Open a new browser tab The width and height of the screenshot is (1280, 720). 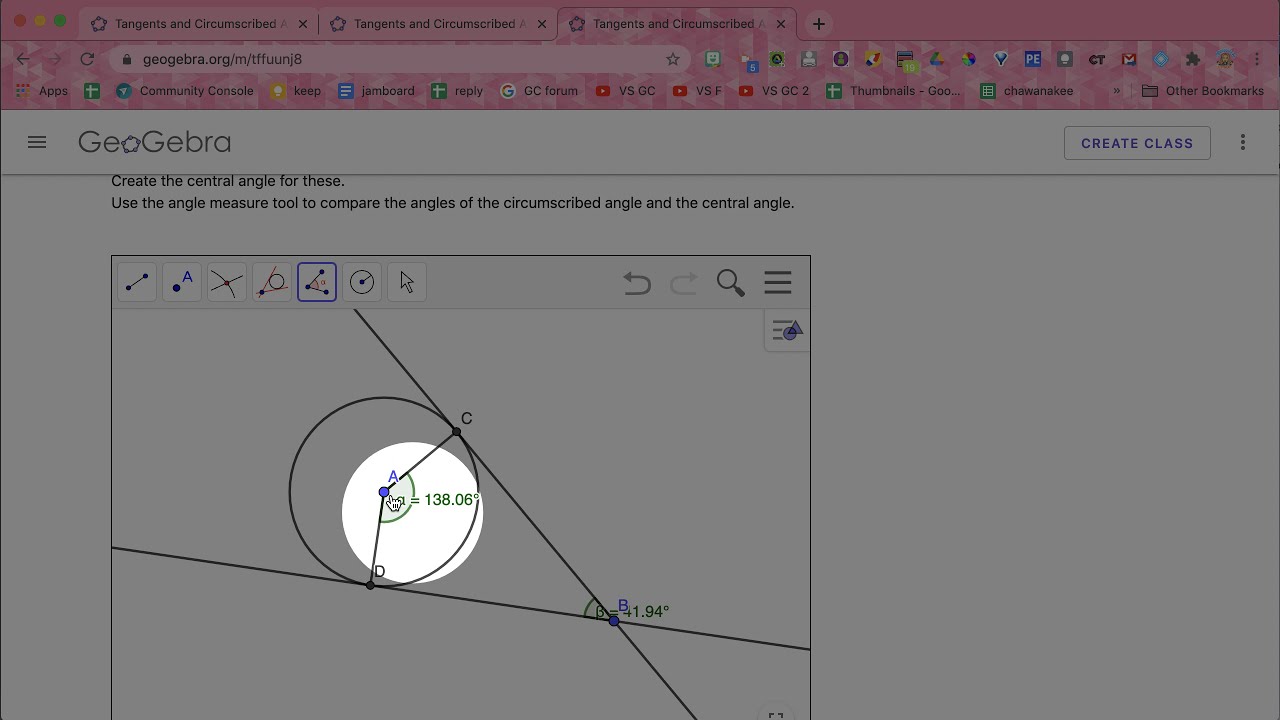click(819, 24)
